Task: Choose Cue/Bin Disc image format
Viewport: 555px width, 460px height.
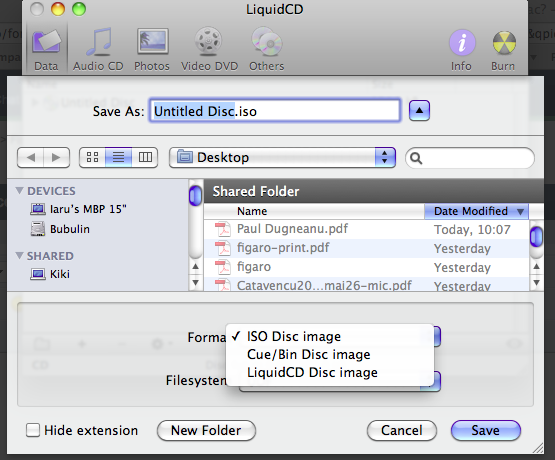Action: 309,355
